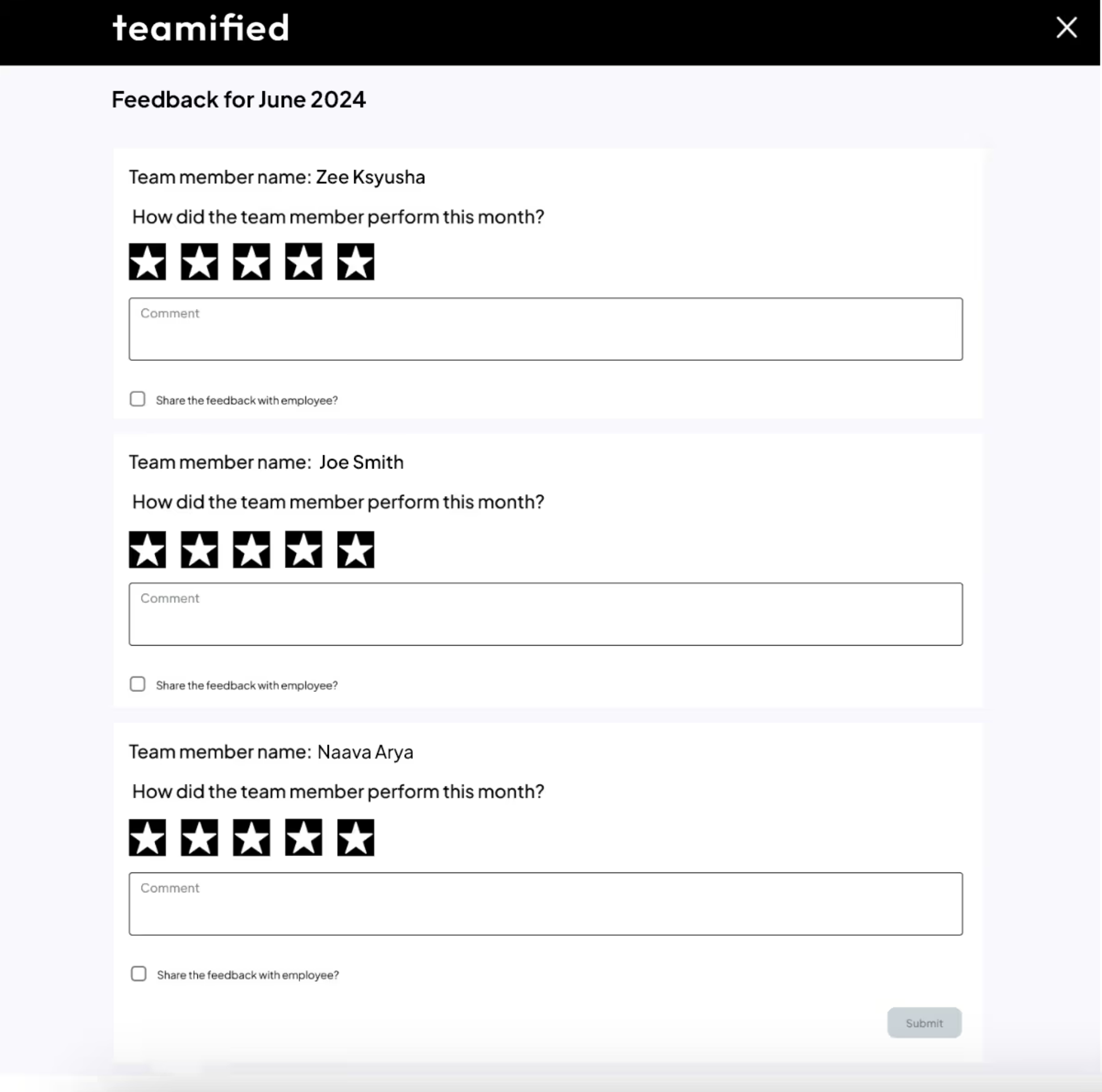The image size is (1102, 1092).
Task: Tick share feedback checkbox for Naava Arya
Action: [x=139, y=974]
